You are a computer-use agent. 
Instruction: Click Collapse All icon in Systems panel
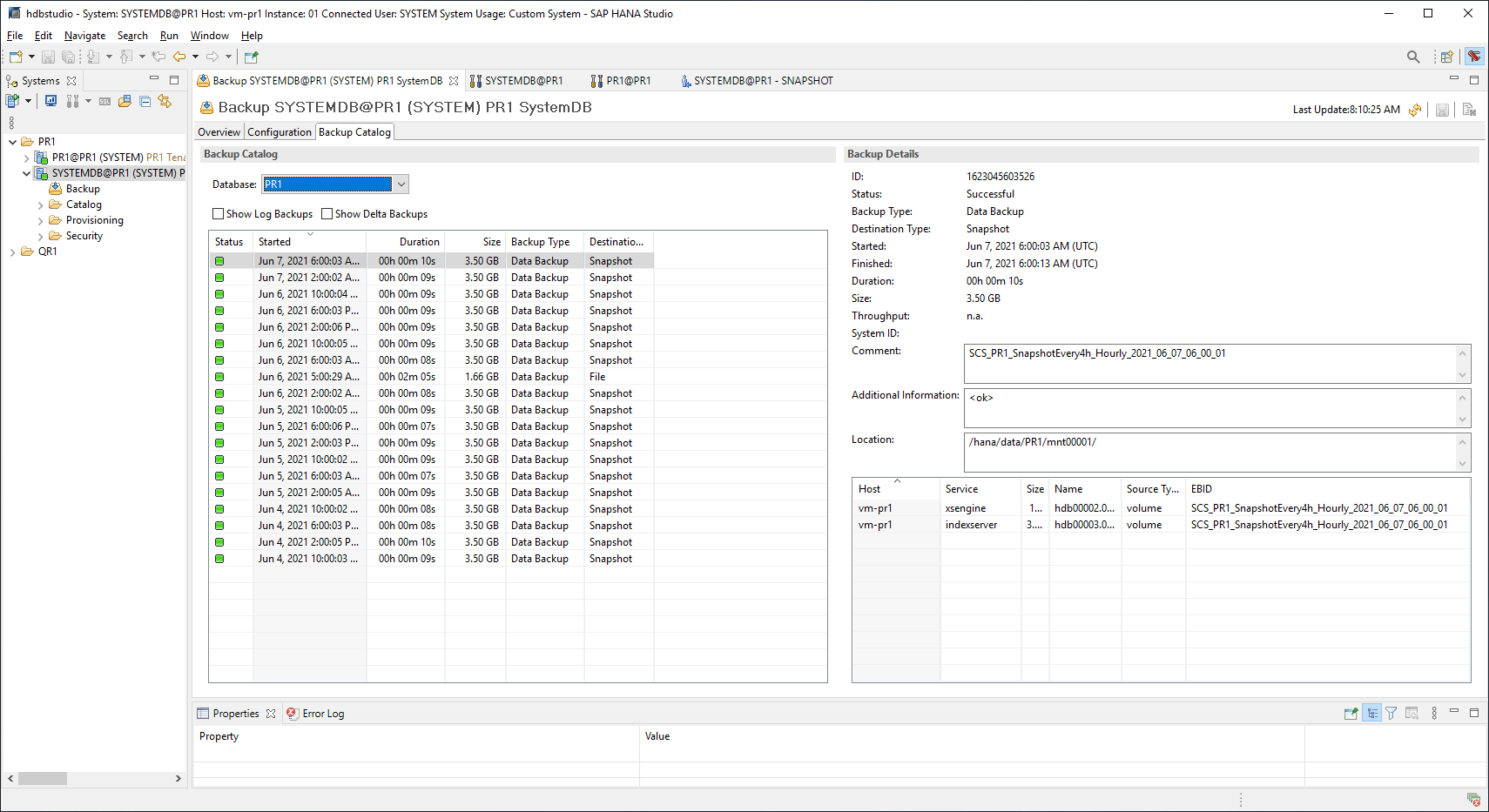(x=145, y=101)
